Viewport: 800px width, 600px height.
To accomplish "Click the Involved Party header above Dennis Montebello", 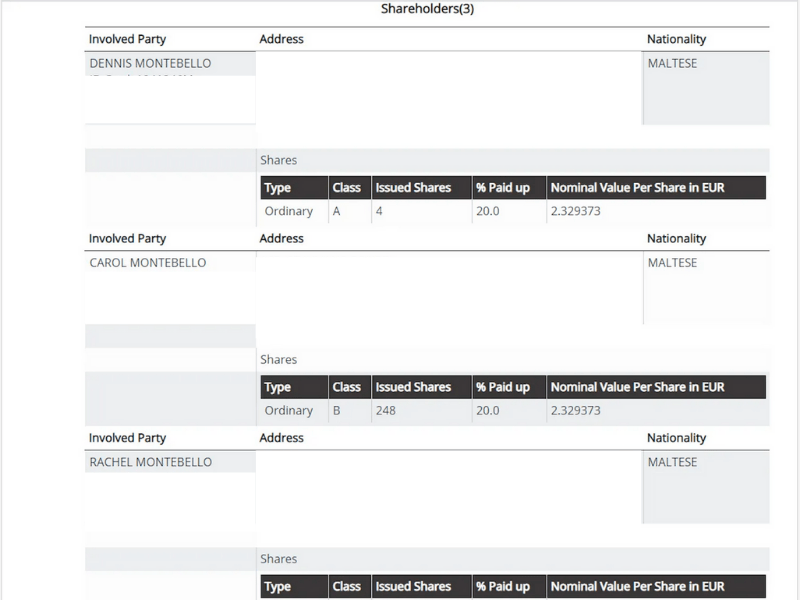I will pos(127,39).
